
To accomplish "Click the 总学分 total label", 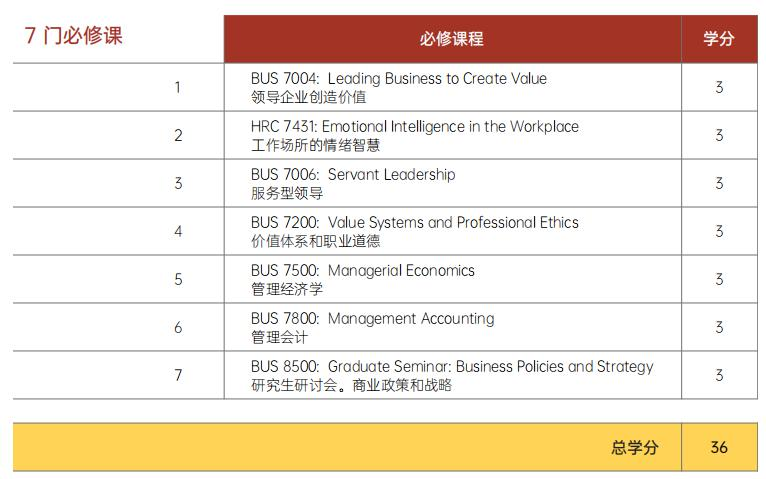I will [635, 447].
